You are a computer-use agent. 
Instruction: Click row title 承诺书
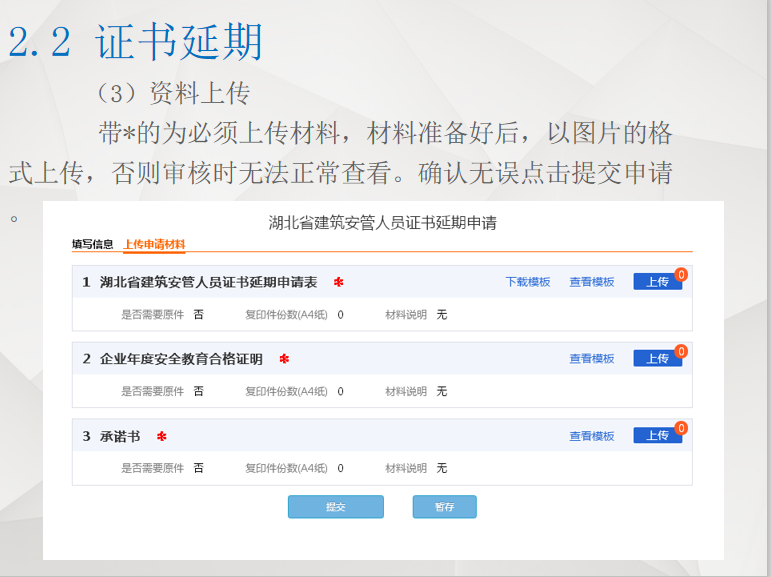(120, 436)
